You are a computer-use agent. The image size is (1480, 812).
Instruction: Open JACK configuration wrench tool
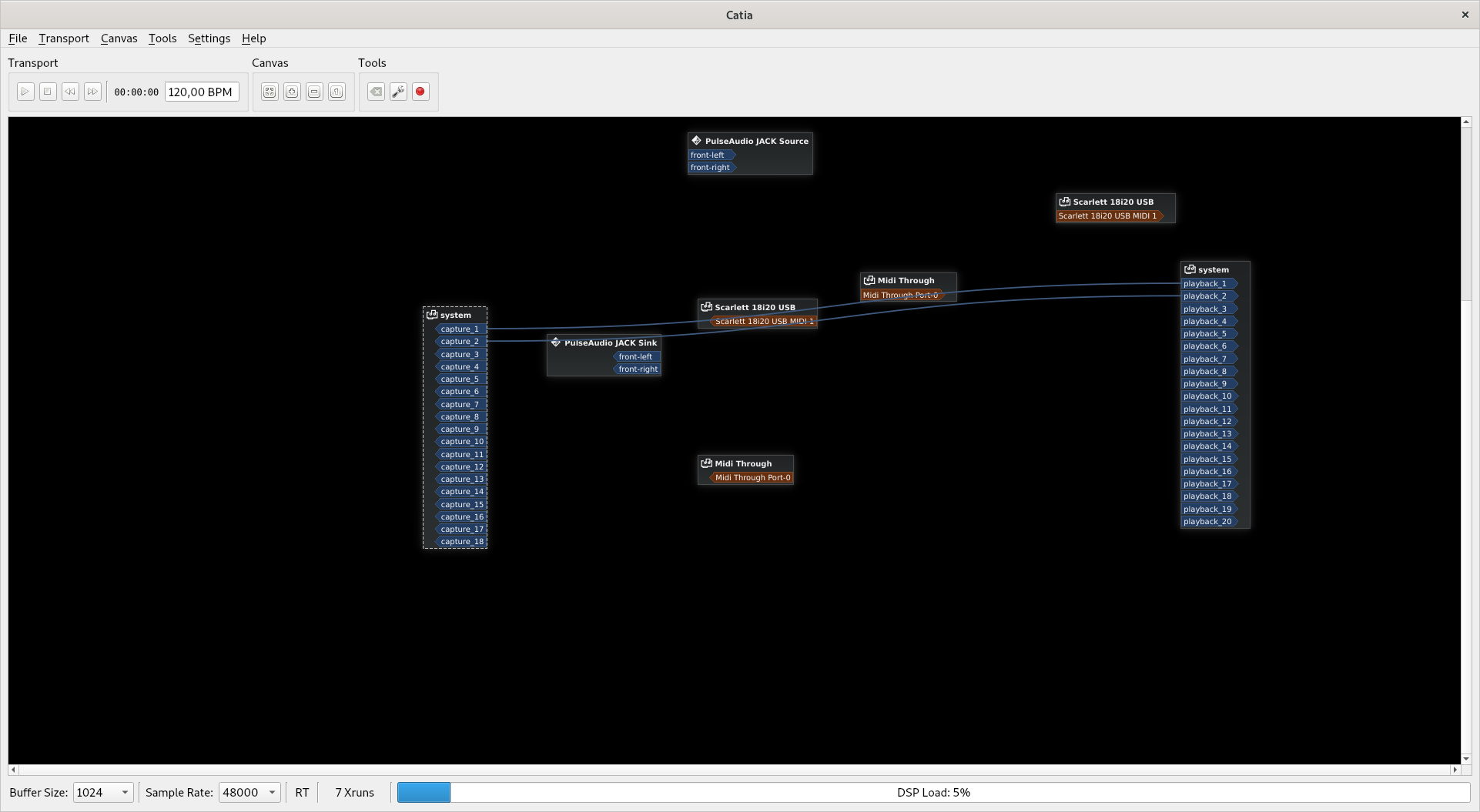pos(398,92)
